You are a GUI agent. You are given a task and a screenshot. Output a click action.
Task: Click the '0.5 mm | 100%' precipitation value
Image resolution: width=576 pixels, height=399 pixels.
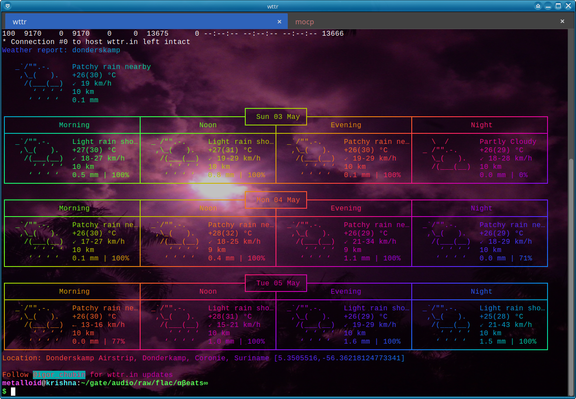point(101,175)
